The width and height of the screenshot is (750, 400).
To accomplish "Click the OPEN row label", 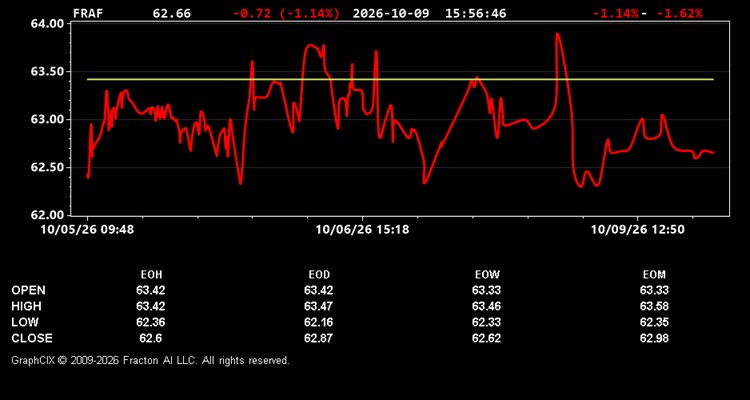I will tap(29, 290).
